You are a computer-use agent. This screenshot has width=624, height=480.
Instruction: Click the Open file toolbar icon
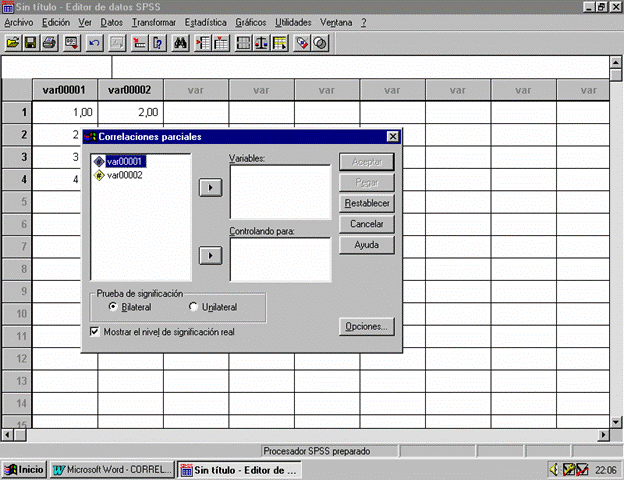(13, 43)
